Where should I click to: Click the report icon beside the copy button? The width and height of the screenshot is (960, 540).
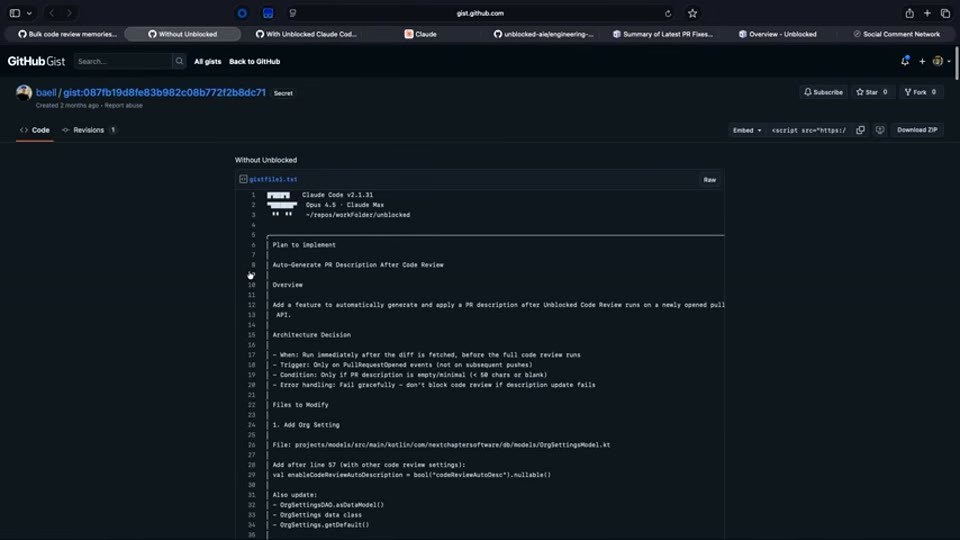tap(880, 130)
